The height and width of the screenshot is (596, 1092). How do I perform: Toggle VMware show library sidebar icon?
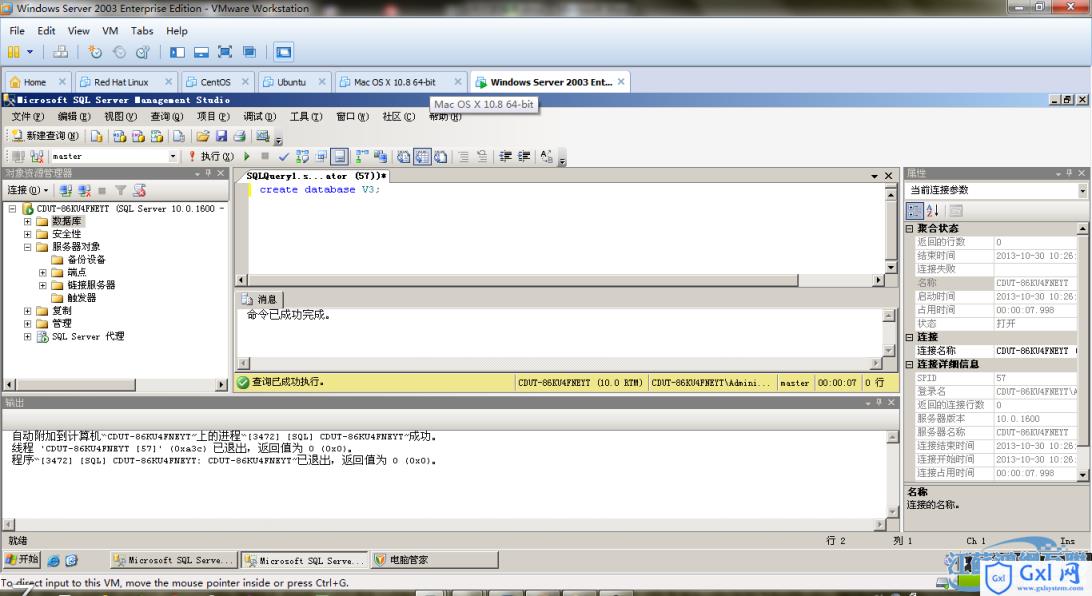pos(178,52)
